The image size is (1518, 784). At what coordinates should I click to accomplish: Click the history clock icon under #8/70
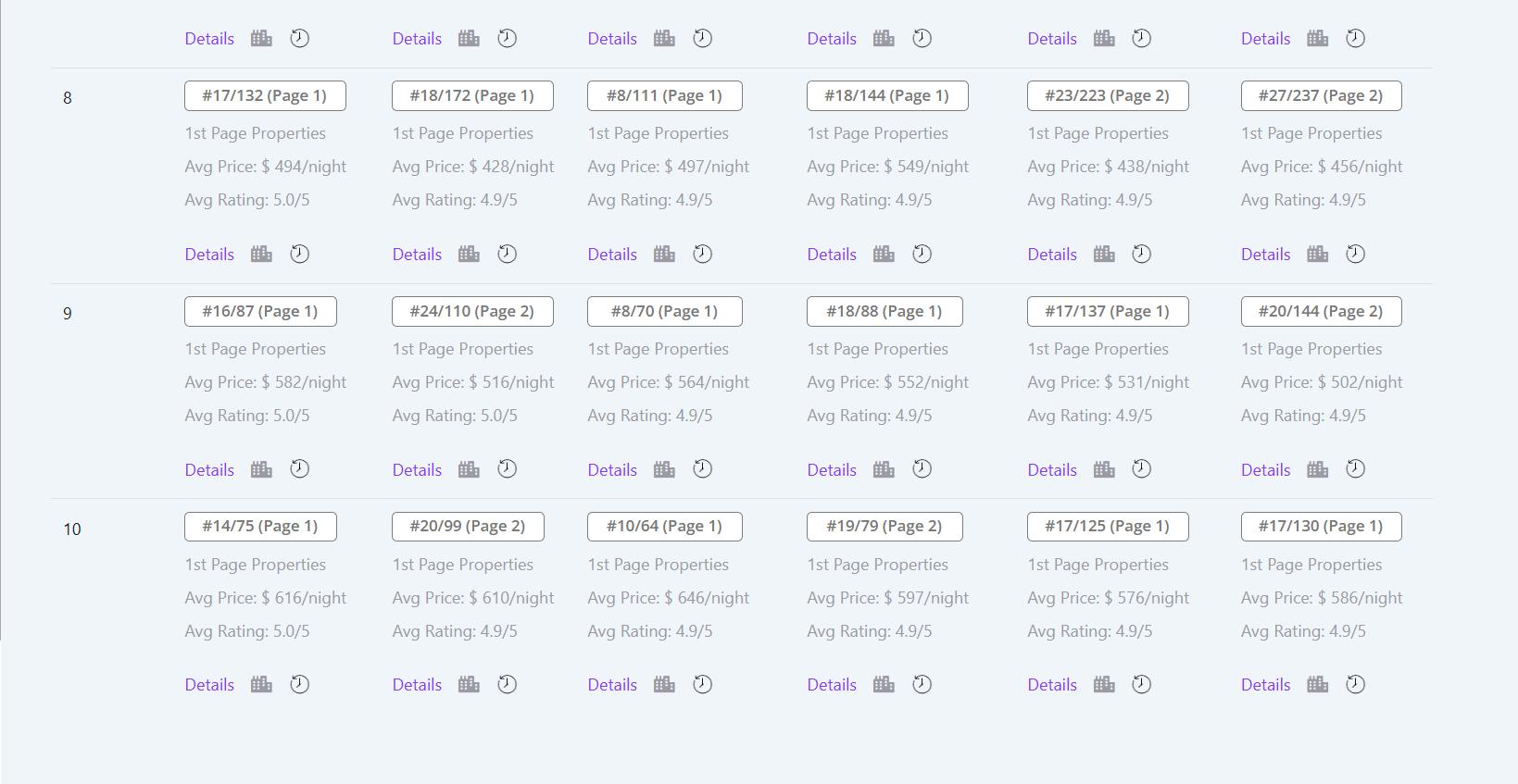(703, 469)
